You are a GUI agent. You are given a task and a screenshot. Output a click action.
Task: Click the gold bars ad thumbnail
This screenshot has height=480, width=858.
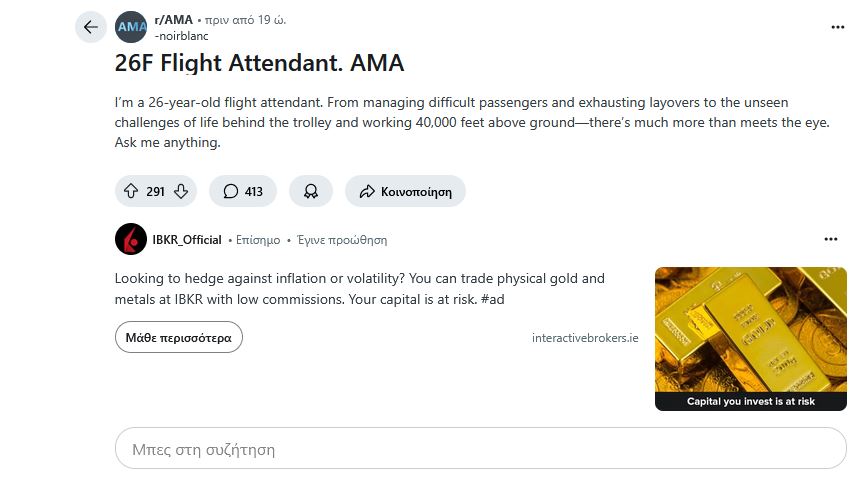(750, 330)
